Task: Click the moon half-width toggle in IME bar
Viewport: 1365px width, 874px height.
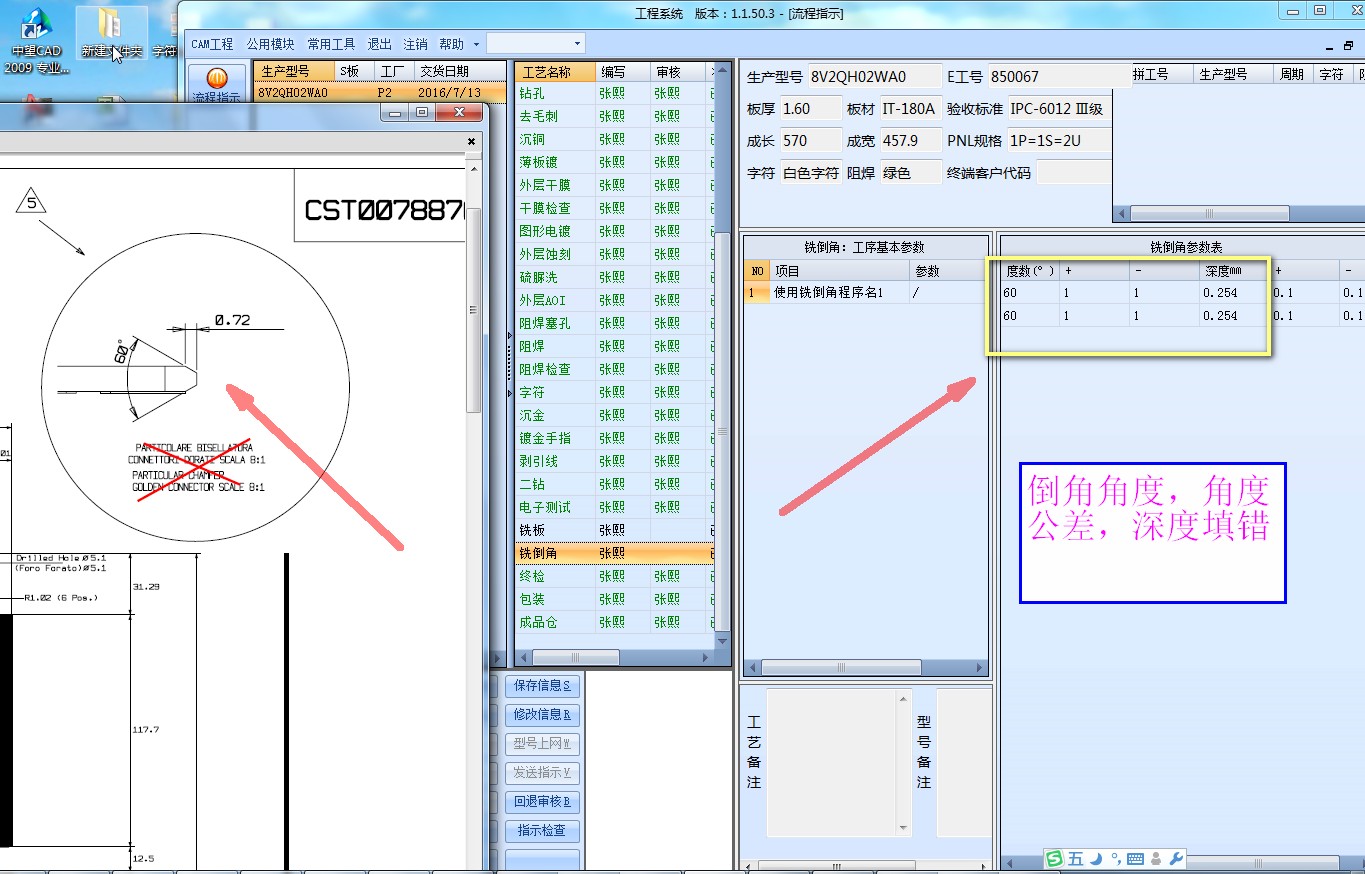Action: click(1096, 858)
